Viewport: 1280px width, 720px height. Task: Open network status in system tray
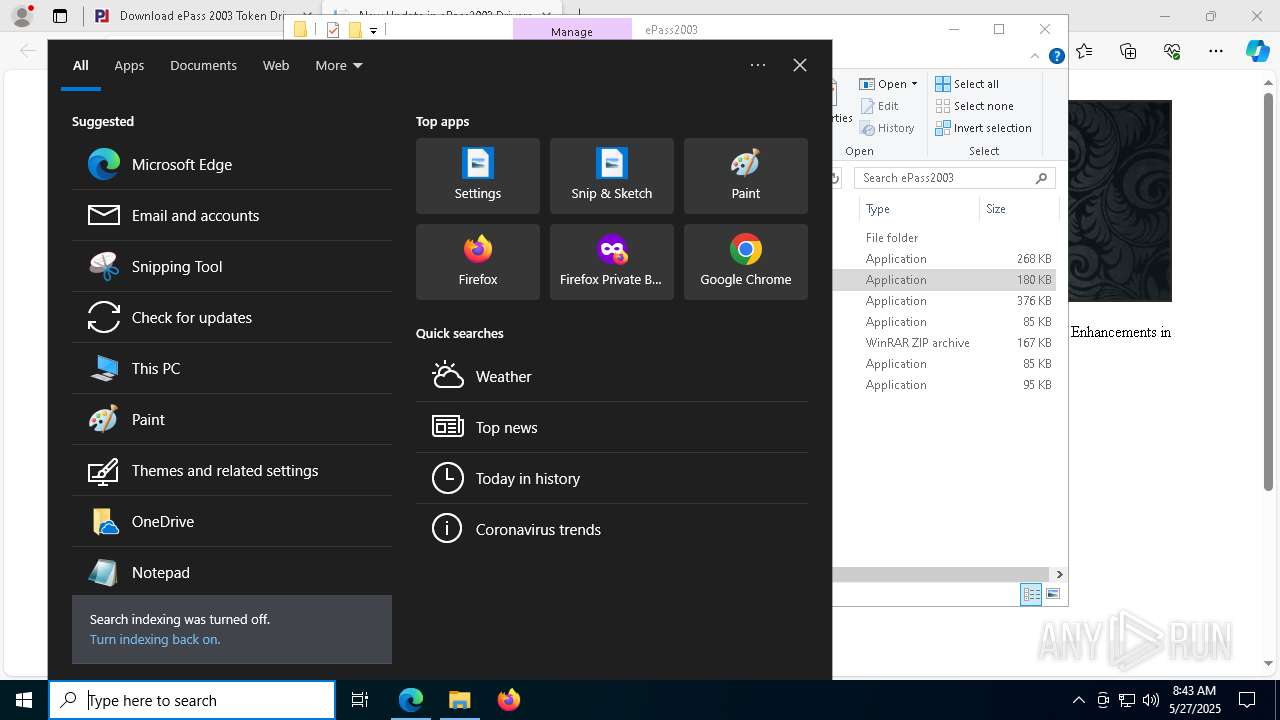[1127, 700]
